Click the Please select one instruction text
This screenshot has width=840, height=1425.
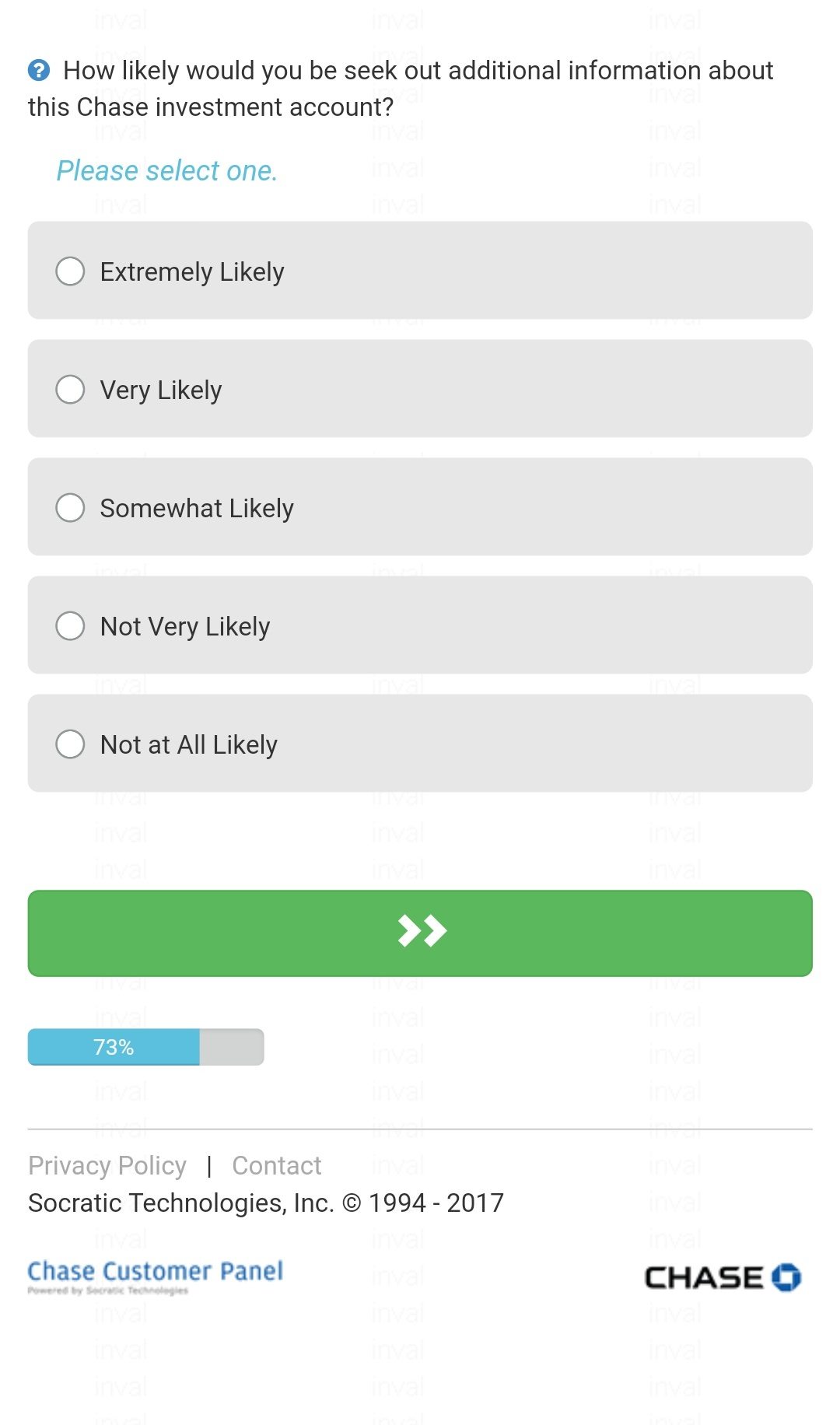pyautogui.click(x=167, y=171)
